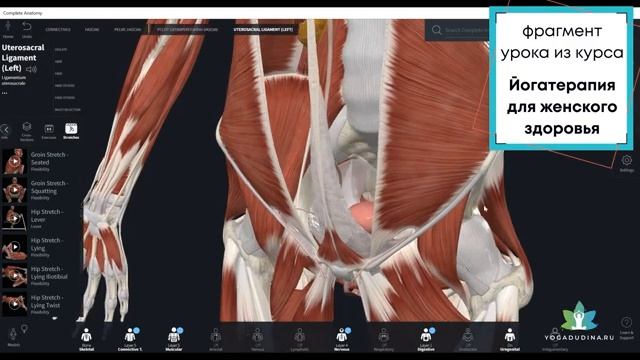Click the Uterosacral Ligament (Left) heading
This screenshot has height=360, width=640.
pyautogui.click(x=22, y=58)
